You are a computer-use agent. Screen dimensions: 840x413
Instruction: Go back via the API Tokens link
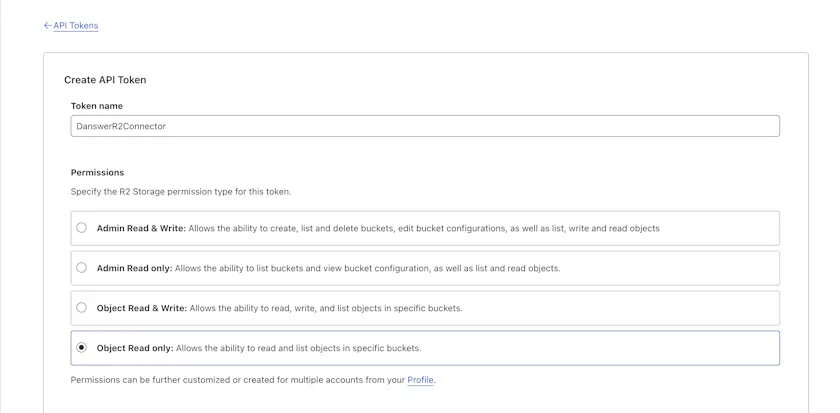76,26
